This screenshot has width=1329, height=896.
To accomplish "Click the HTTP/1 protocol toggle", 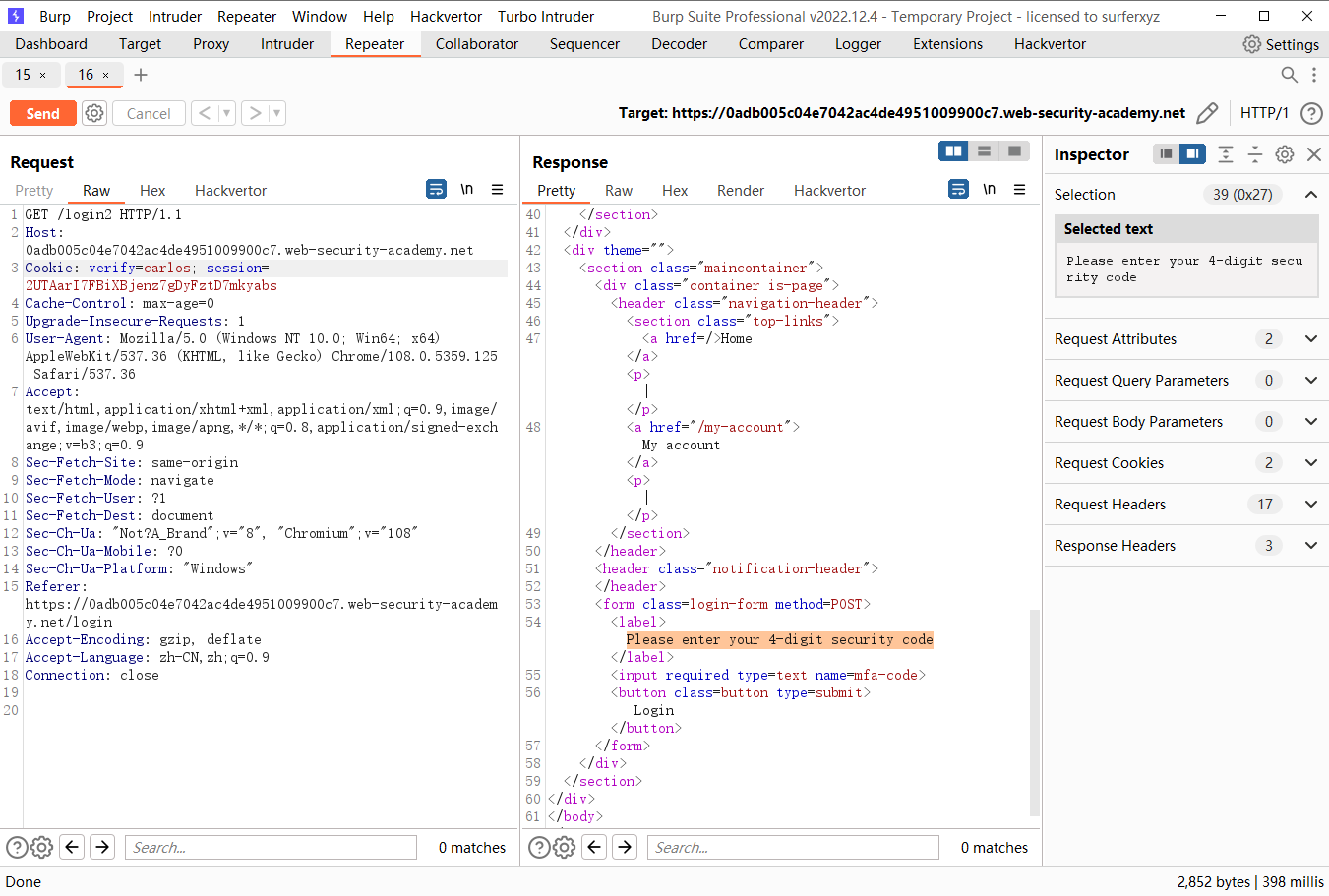I will click(1264, 113).
